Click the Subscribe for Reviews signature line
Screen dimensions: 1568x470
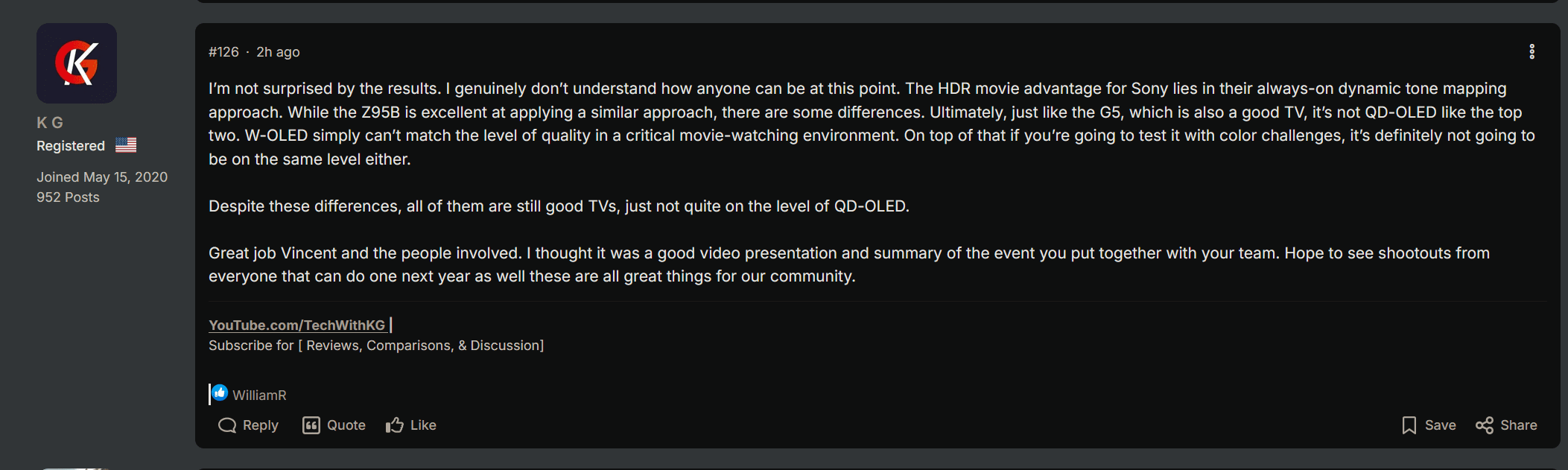pyautogui.click(x=376, y=346)
